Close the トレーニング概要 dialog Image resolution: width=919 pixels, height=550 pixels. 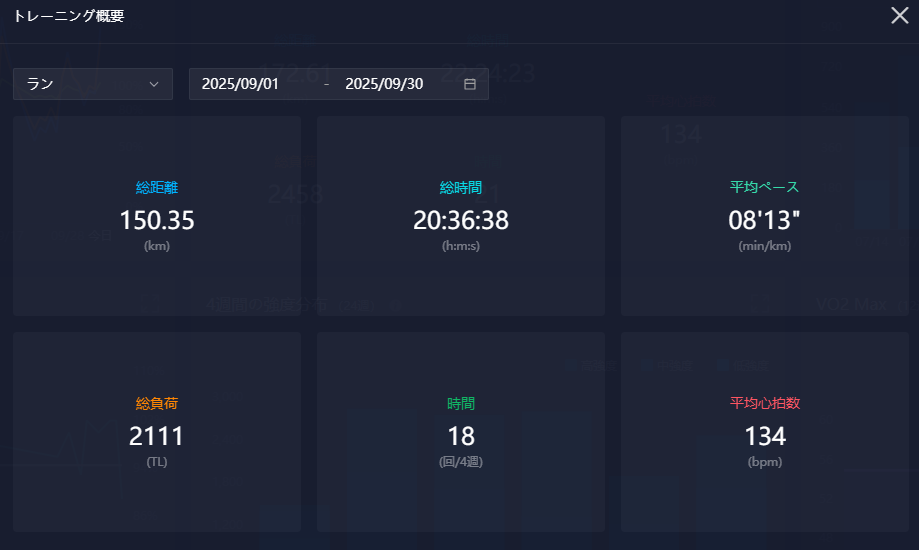[x=899, y=16]
